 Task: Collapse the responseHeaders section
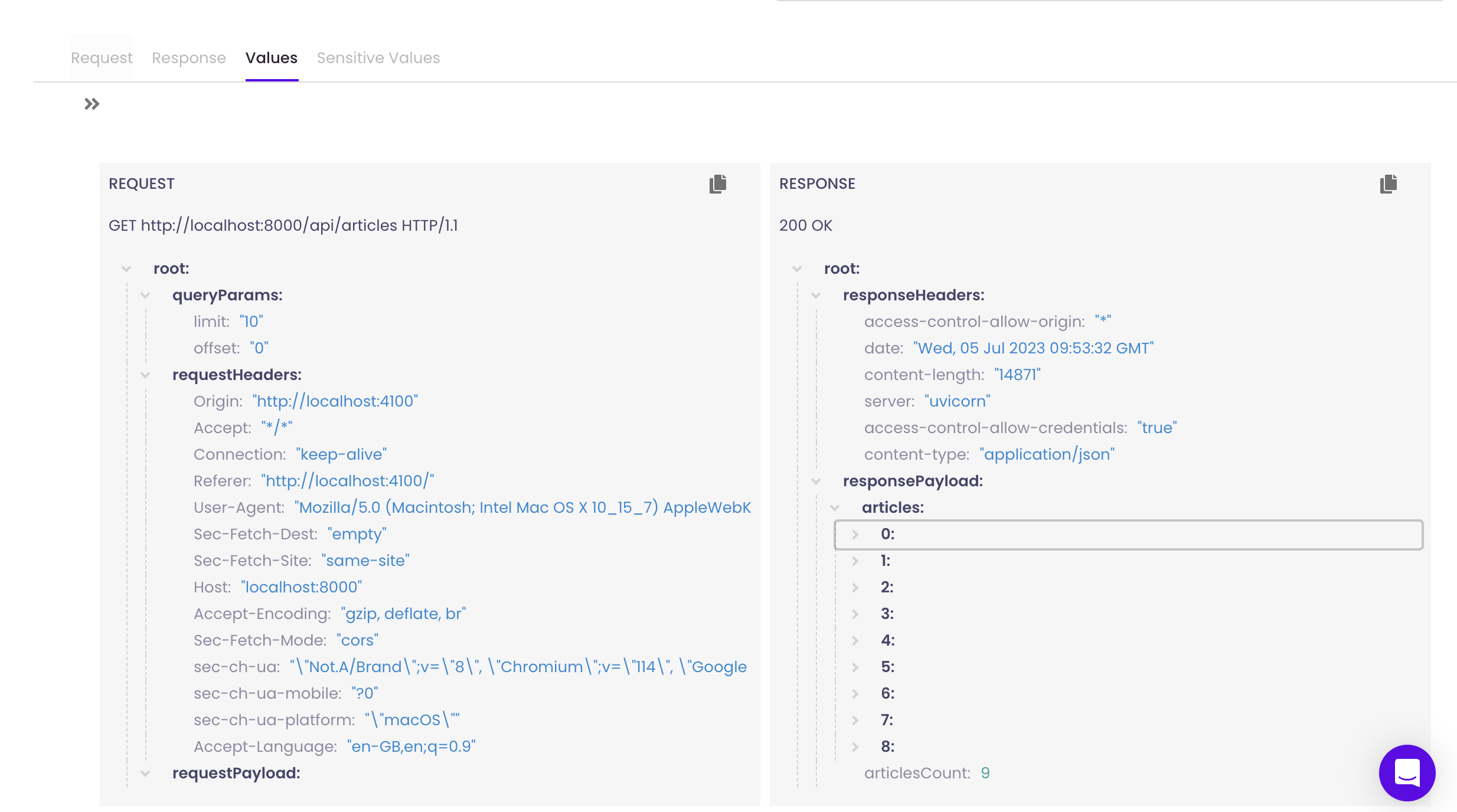pos(816,296)
